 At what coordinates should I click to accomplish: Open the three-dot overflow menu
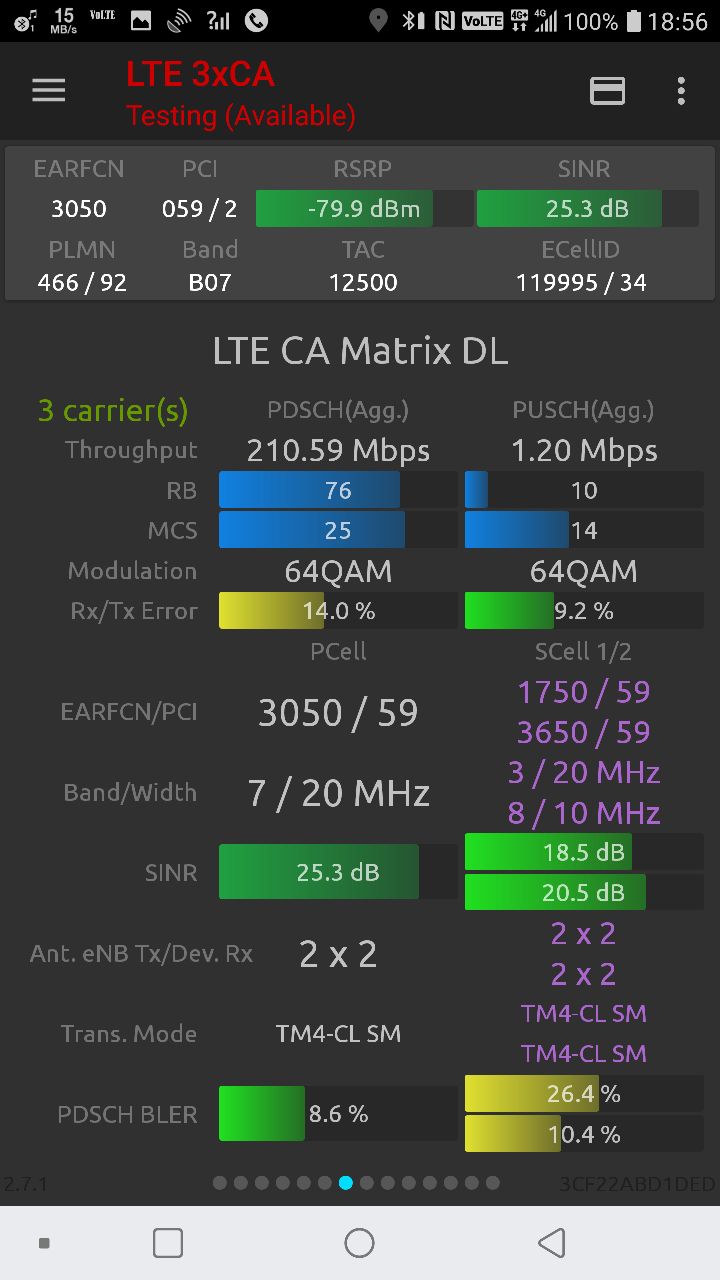[x=681, y=91]
